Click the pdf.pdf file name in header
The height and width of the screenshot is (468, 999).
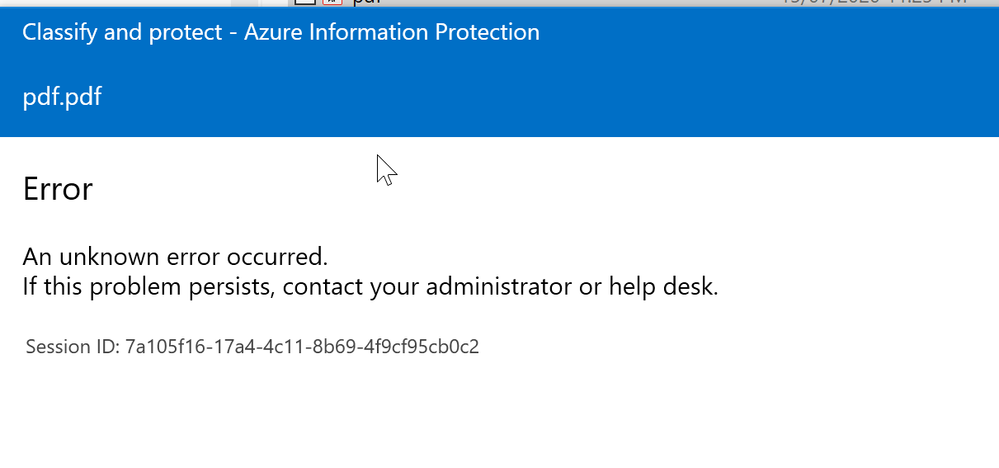pyautogui.click(x=62, y=97)
